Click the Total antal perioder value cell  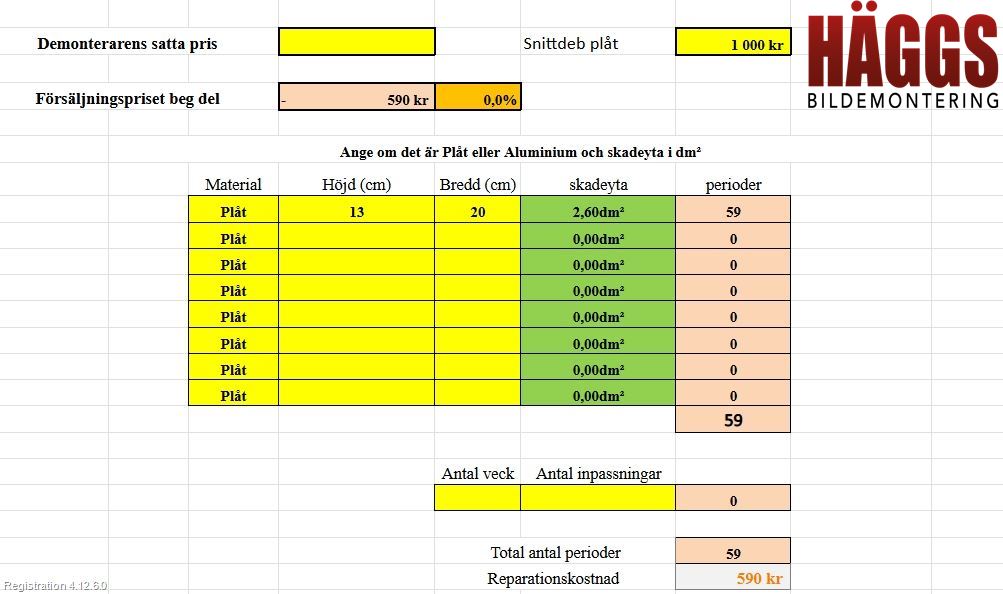(x=733, y=551)
